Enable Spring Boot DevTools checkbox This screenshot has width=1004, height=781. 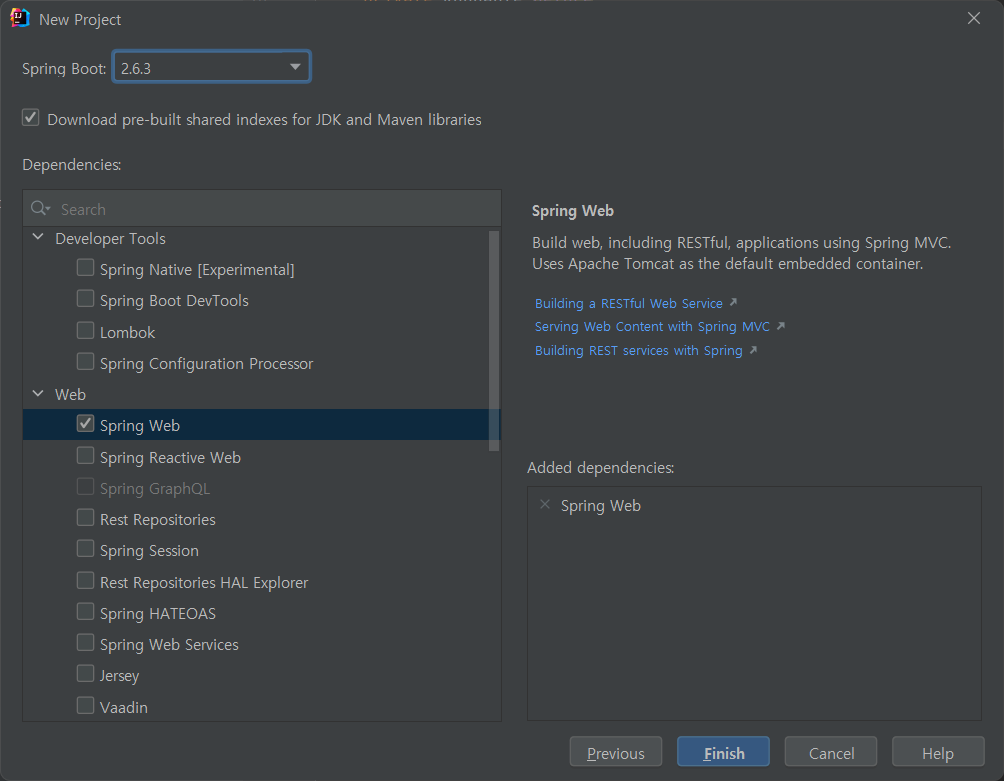(85, 298)
